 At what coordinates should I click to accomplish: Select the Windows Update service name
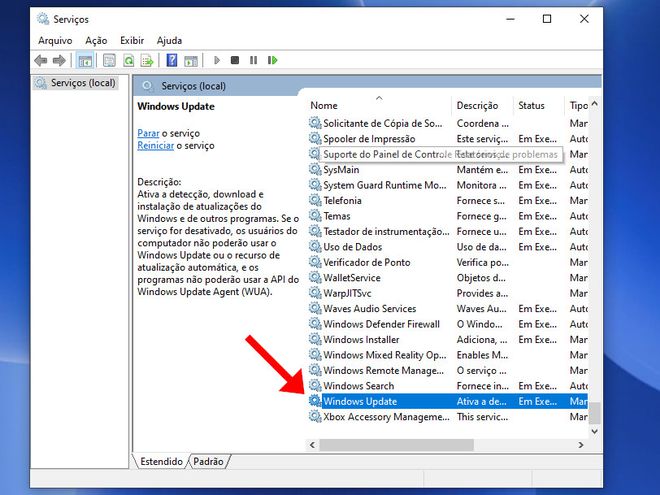pos(360,401)
